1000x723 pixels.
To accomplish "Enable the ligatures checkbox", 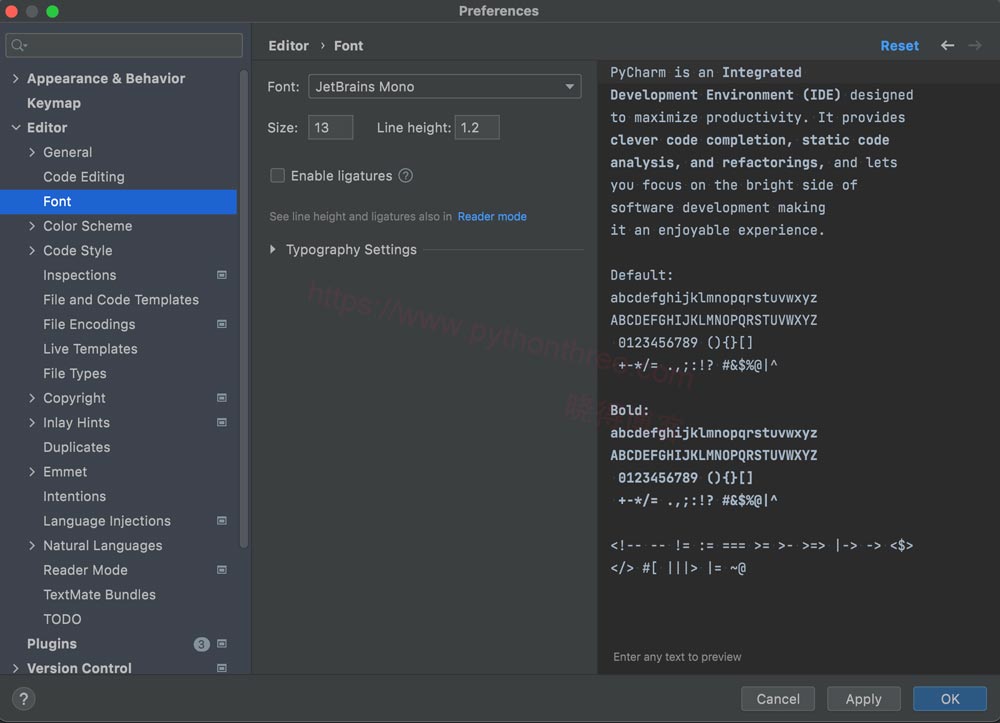I will coord(277,175).
